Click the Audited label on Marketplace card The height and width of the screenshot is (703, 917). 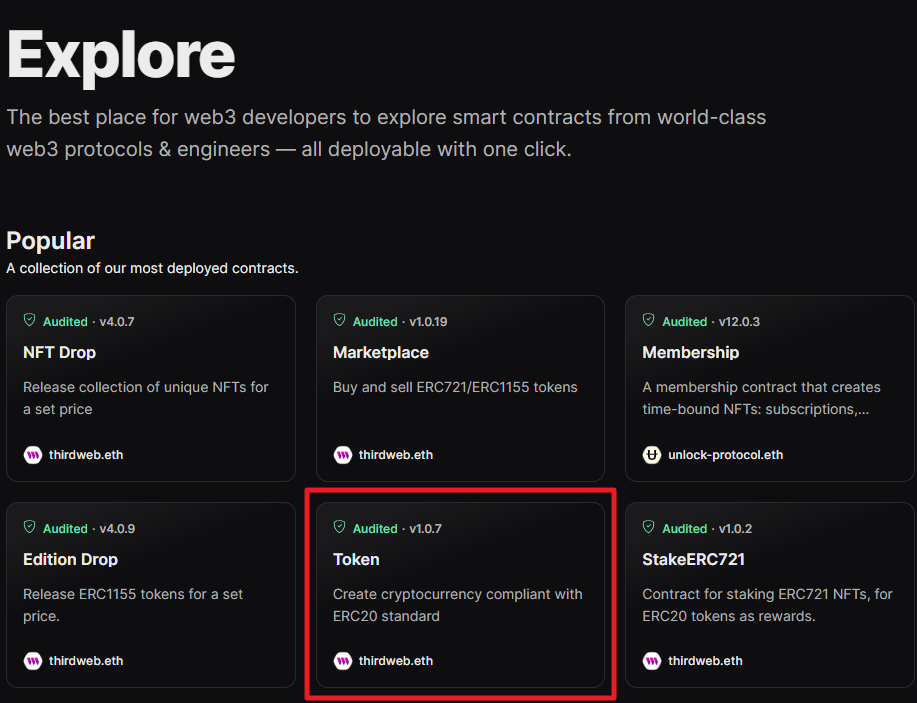[375, 322]
